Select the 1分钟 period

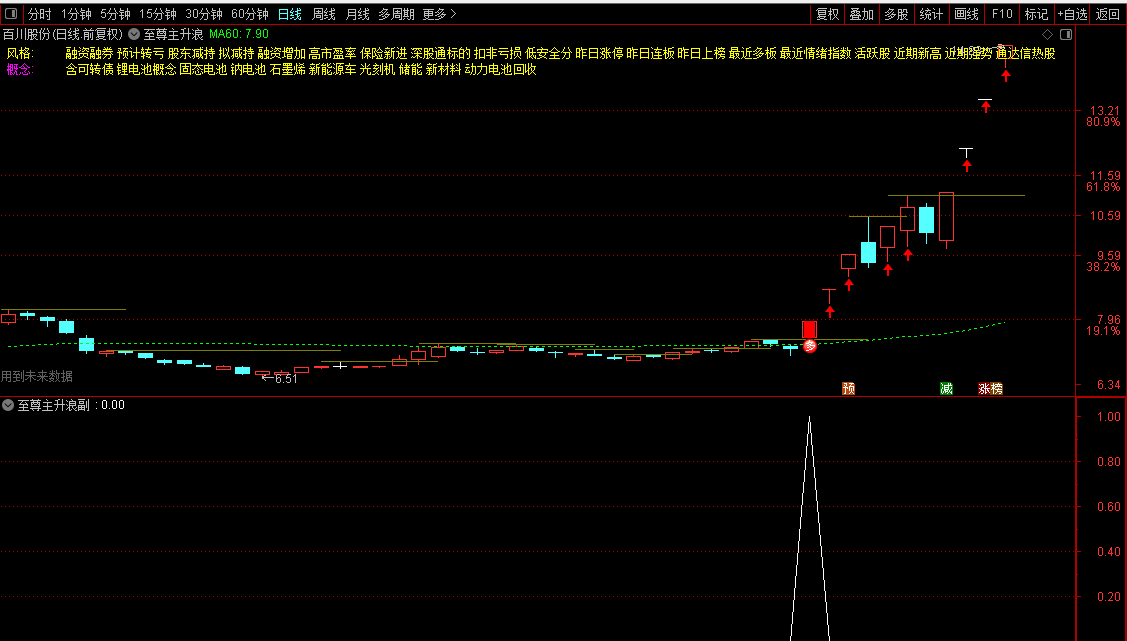76,14
